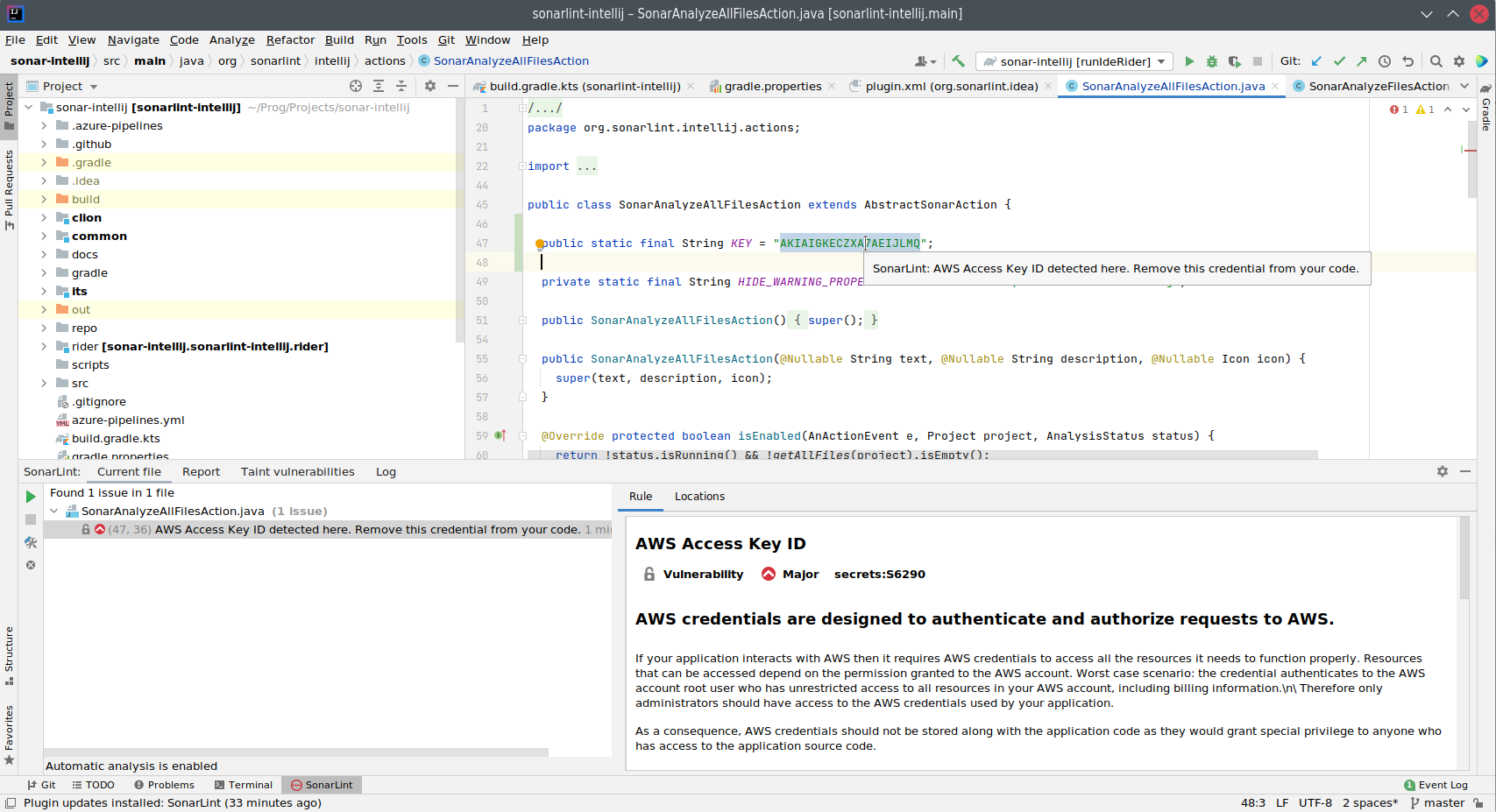
Task: Toggle the Project tool window sidebar button
Action: point(9,105)
